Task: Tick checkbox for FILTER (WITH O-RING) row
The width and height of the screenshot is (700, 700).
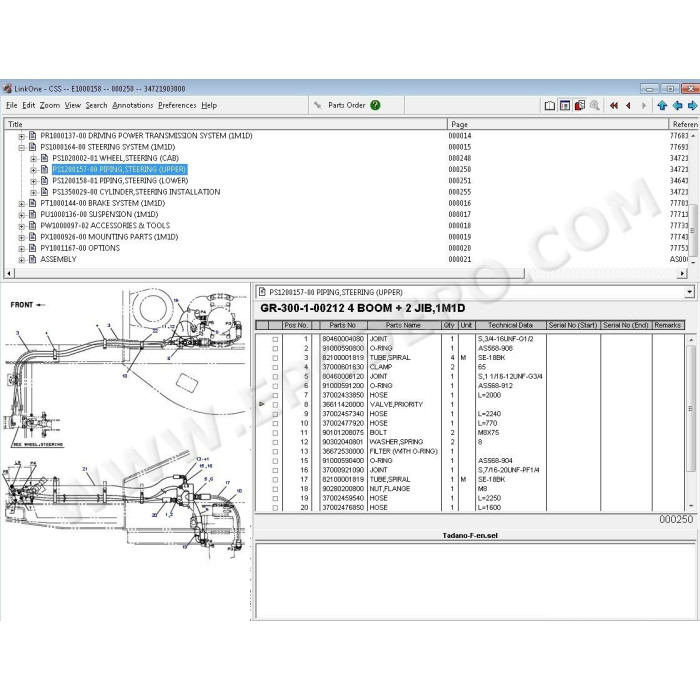Action: click(275, 452)
